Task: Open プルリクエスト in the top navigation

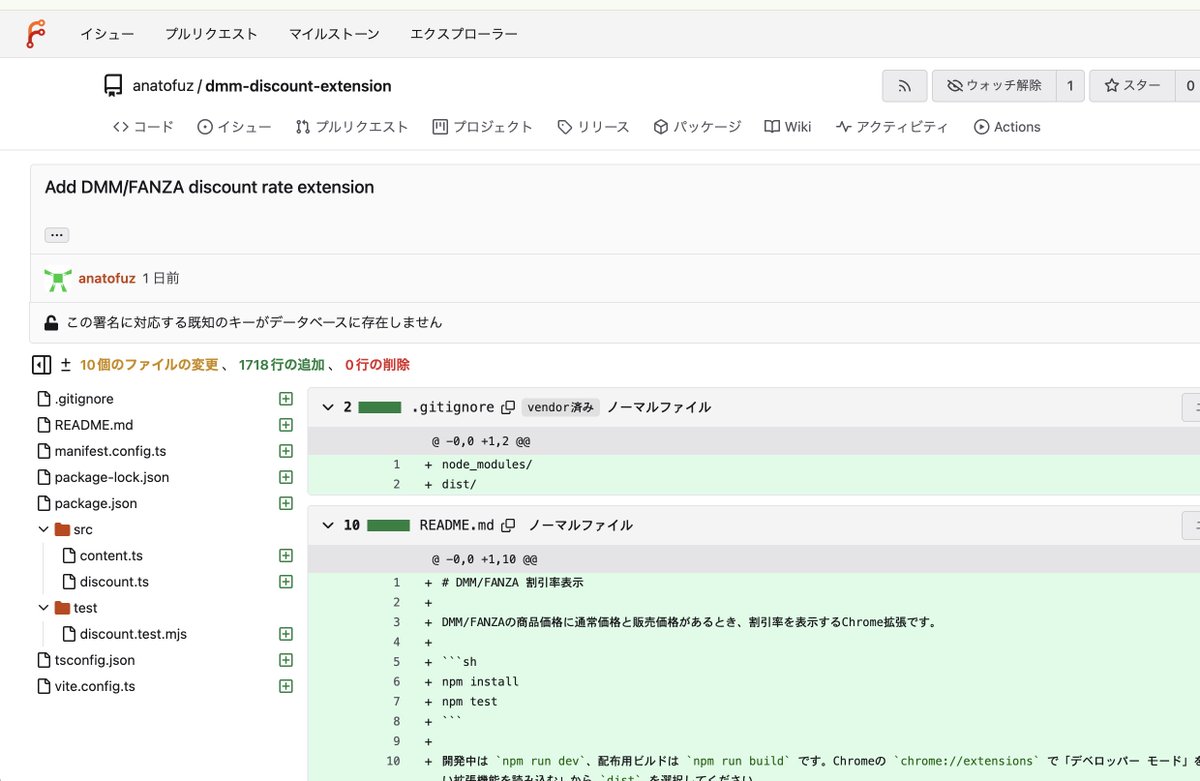Action: [x=212, y=34]
